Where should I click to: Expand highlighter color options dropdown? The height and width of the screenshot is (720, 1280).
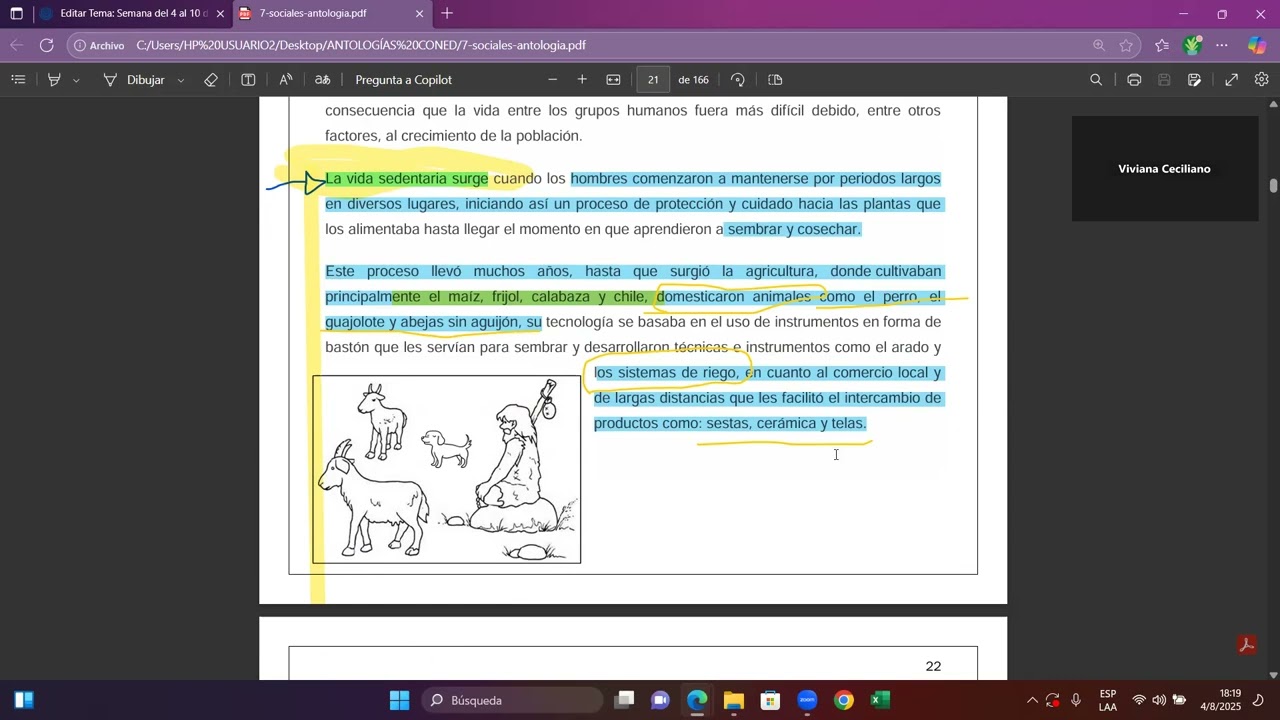click(76, 80)
